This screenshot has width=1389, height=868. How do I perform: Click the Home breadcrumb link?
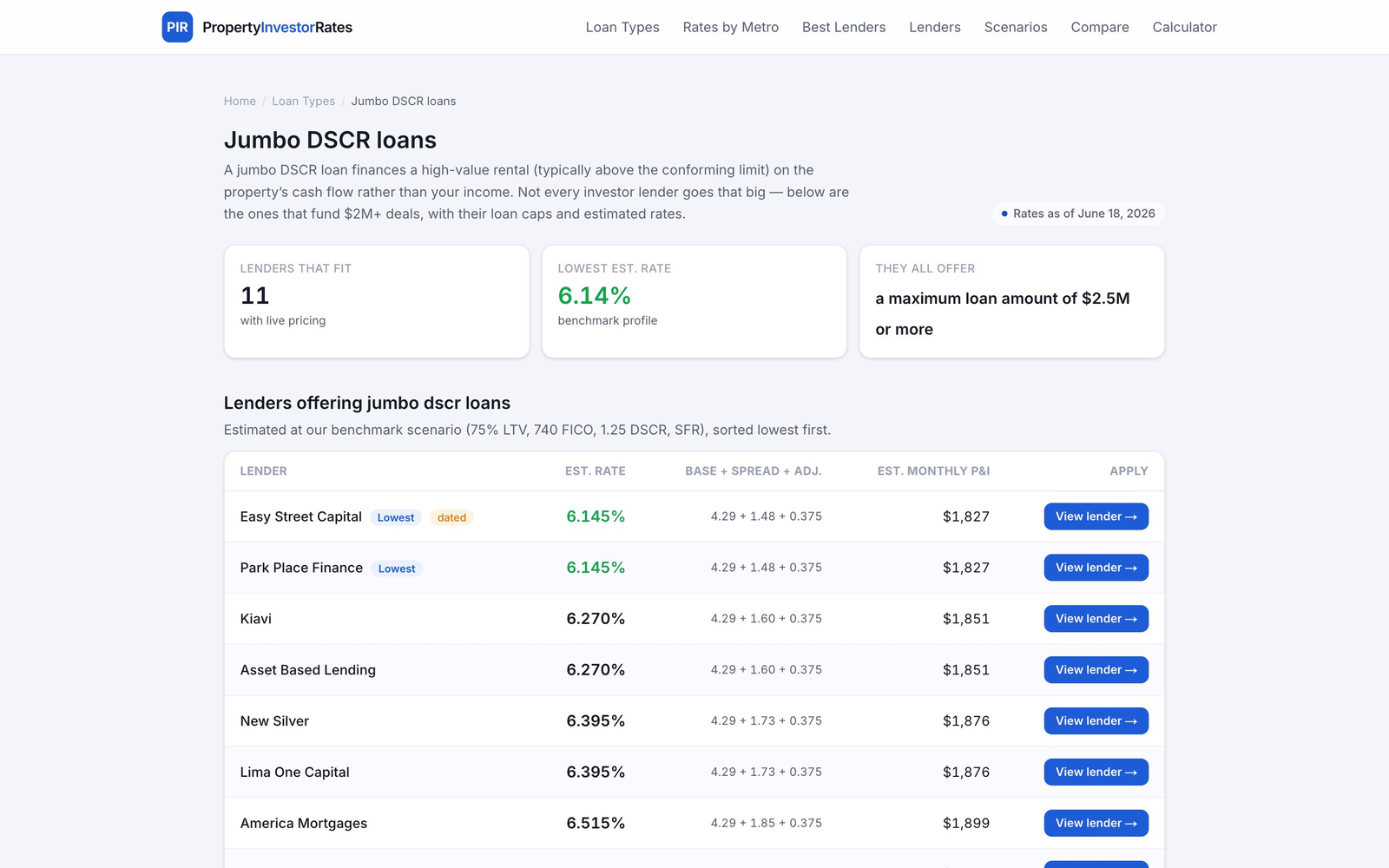[240, 102]
